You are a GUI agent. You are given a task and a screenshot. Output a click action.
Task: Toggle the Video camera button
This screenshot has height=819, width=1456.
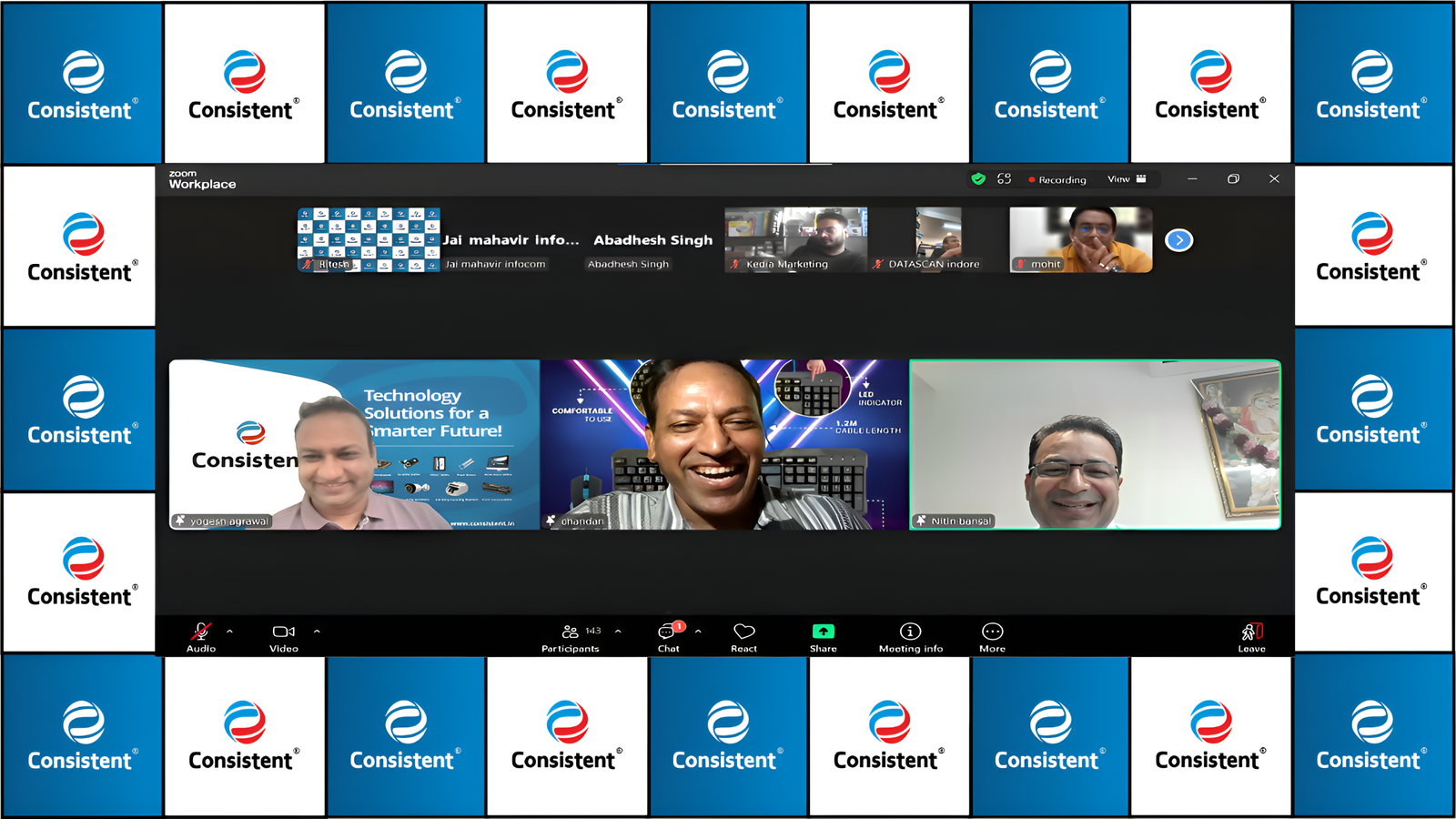tap(283, 632)
